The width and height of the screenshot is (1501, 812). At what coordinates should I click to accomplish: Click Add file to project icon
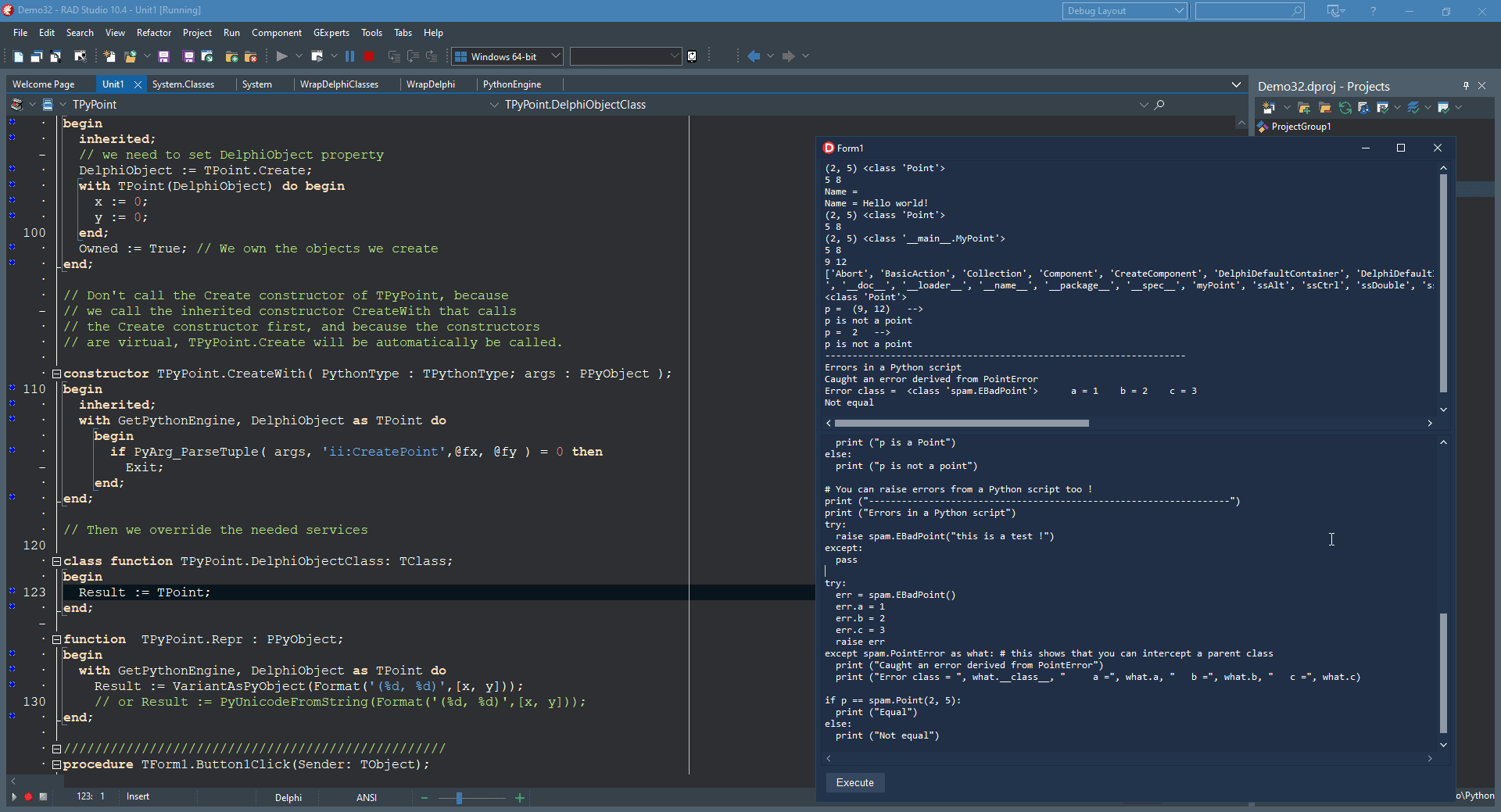[231, 56]
